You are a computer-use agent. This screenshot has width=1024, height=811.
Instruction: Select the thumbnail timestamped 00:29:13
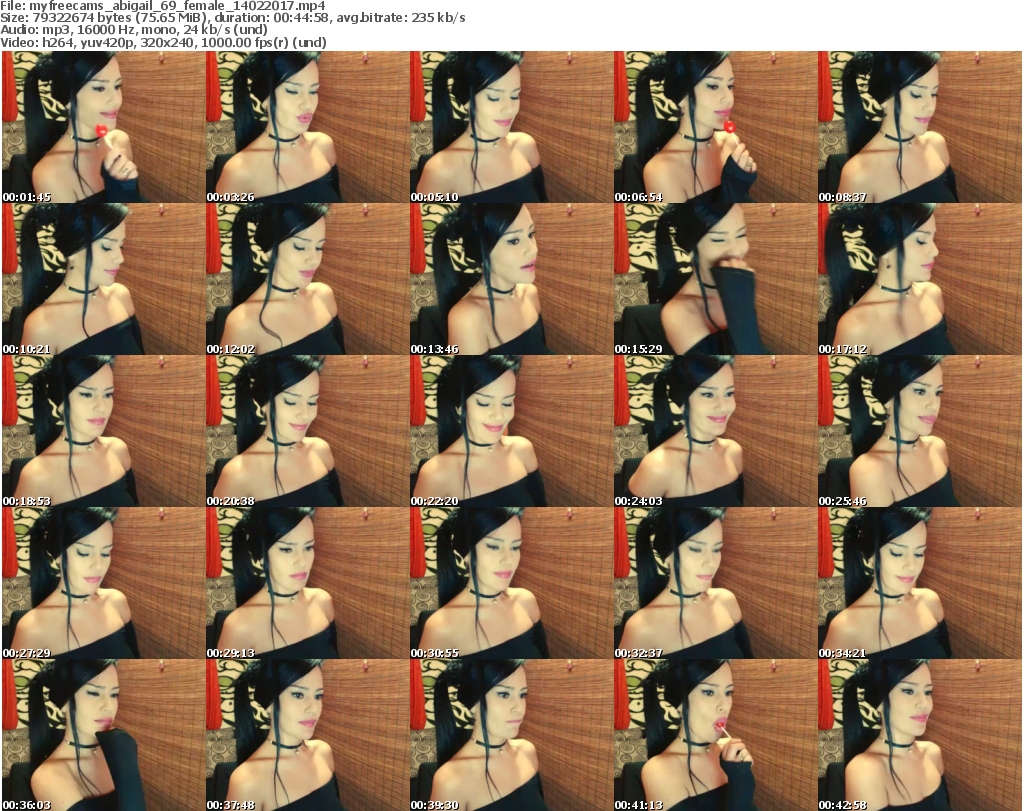308,583
